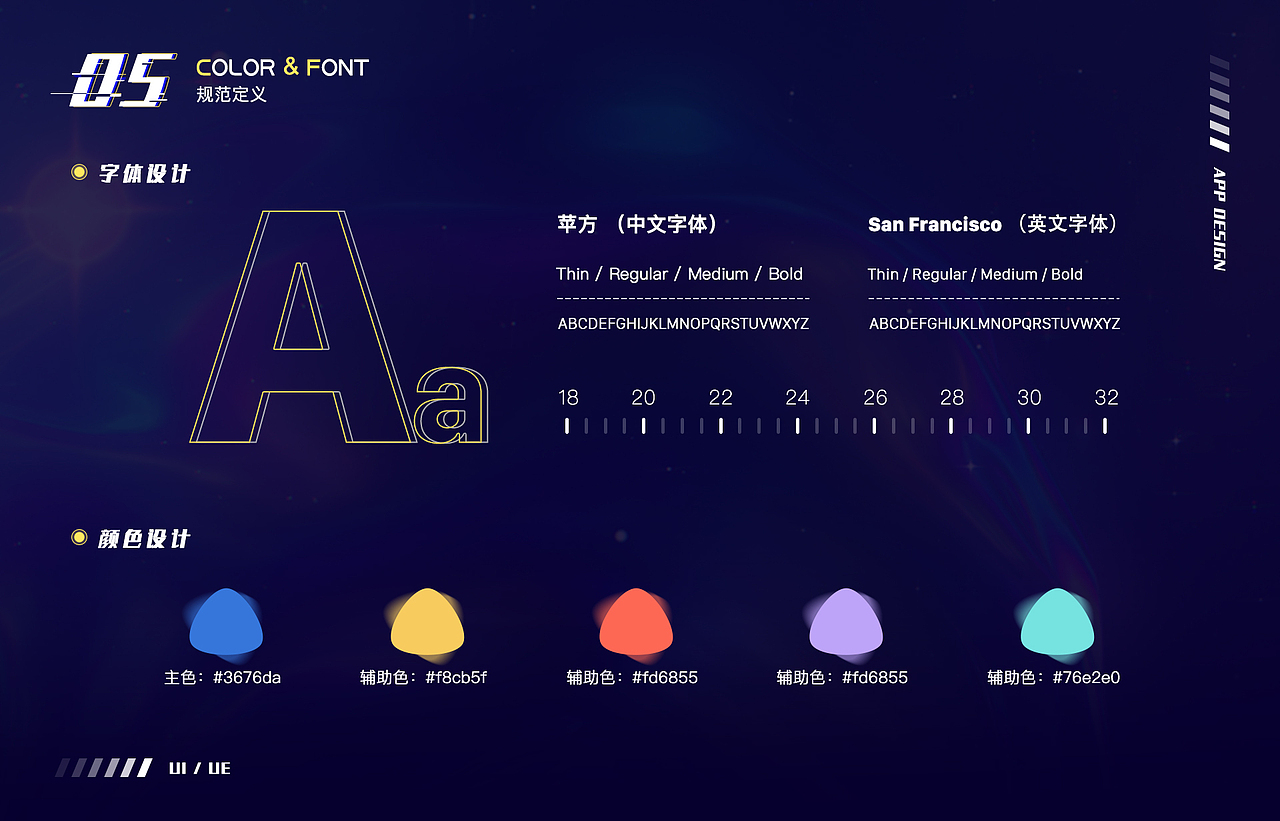Set font size scale to 20
Image resolution: width=1280 pixels, height=821 pixels.
(643, 426)
